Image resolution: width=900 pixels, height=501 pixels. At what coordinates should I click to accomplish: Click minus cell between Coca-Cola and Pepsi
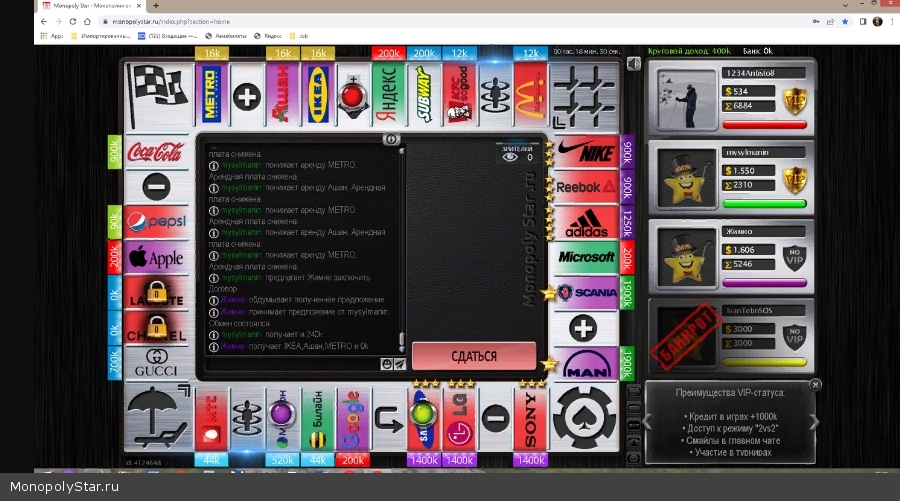156,187
